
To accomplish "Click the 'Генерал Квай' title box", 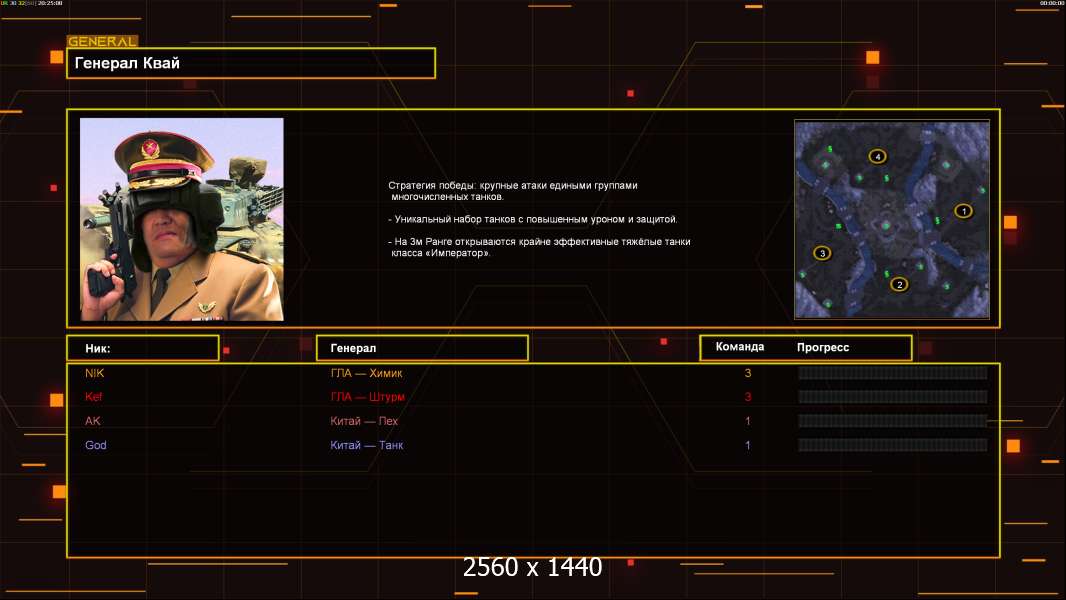I will pos(251,63).
